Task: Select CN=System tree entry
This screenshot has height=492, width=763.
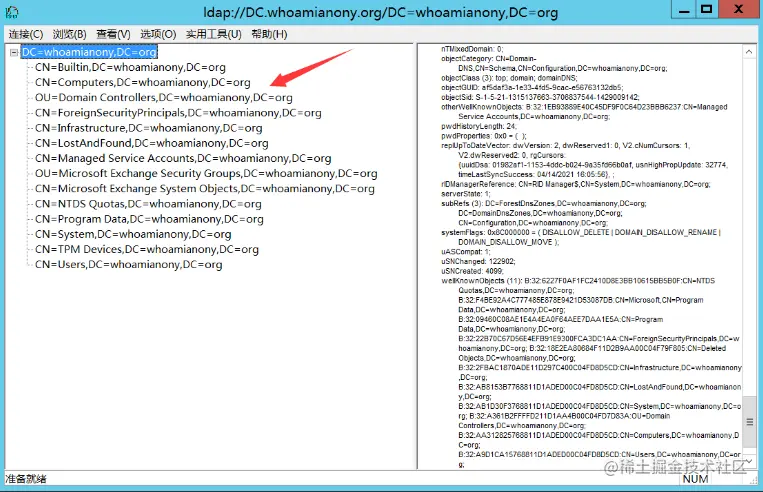Action: [133, 234]
